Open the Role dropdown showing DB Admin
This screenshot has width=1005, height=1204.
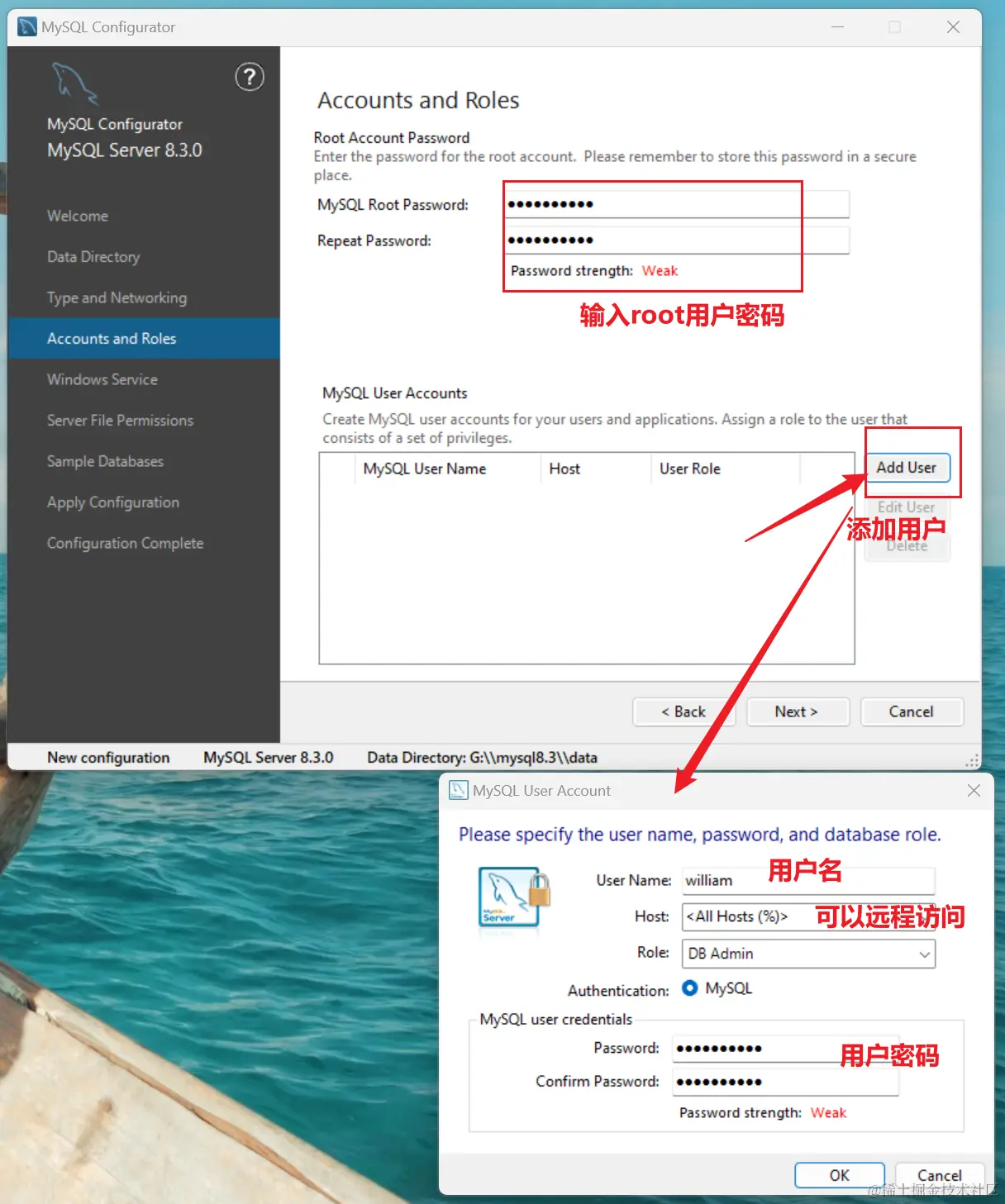pos(808,954)
